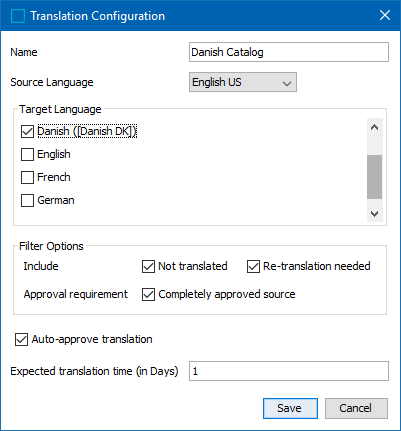Image resolution: width=401 pixels, height=431 pixels.
Task: Click the Translation Configuration title bar icon
Action: (x=18, y=16)
